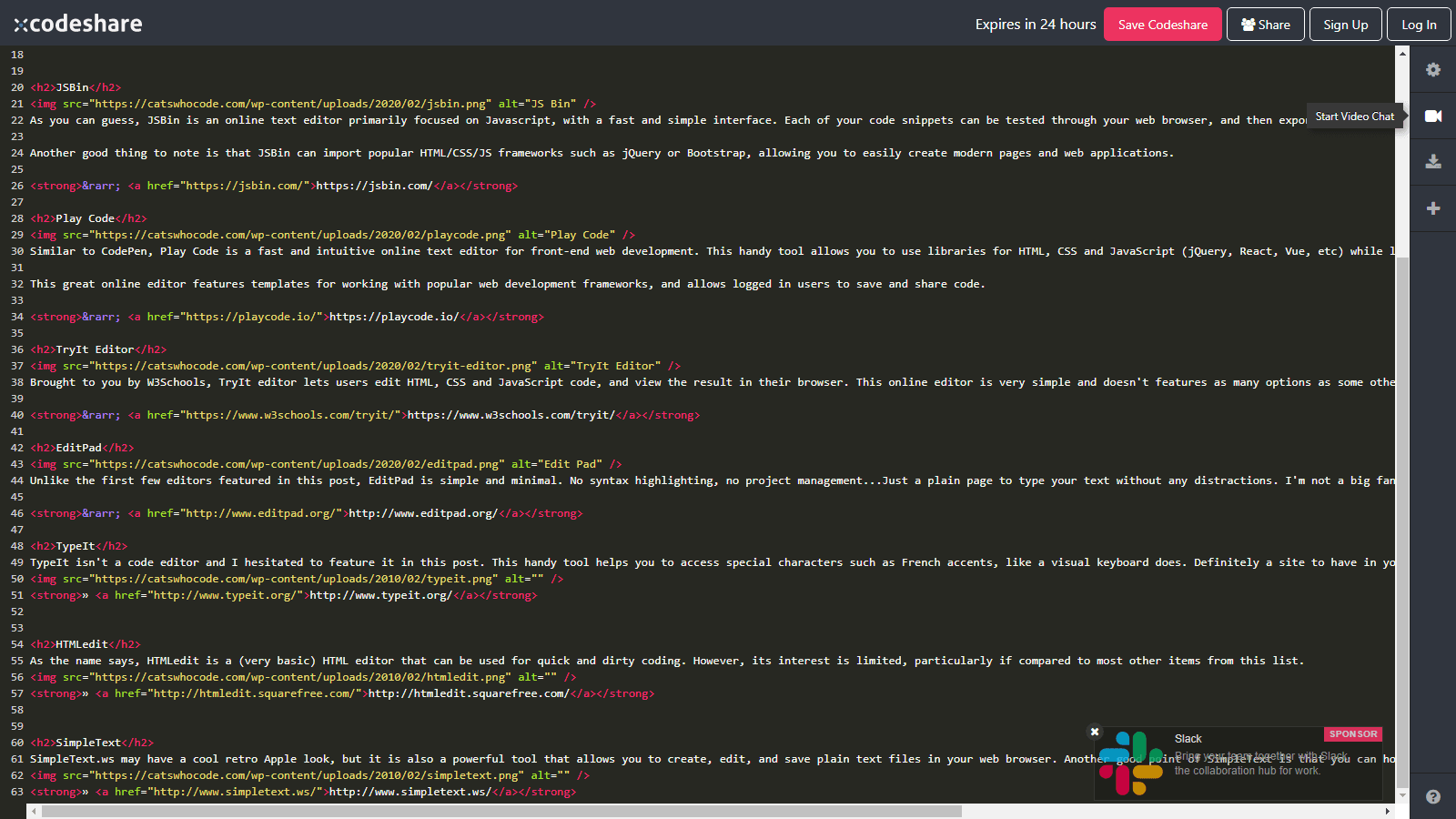Image resolution: width=1456 pixels, height=819 pixels.
Task: Click htmledit.squarefree.com URL on line 57
Action: [x=469, y=693]
